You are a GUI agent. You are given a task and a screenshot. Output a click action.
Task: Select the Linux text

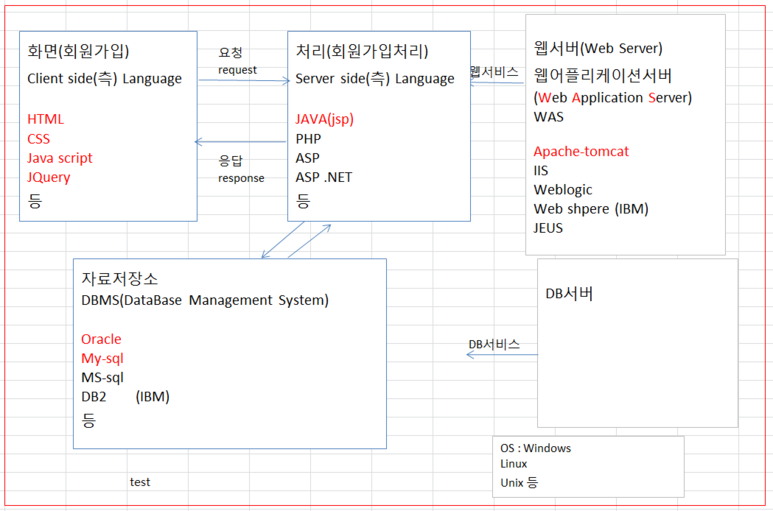click(x=514, y=464)
